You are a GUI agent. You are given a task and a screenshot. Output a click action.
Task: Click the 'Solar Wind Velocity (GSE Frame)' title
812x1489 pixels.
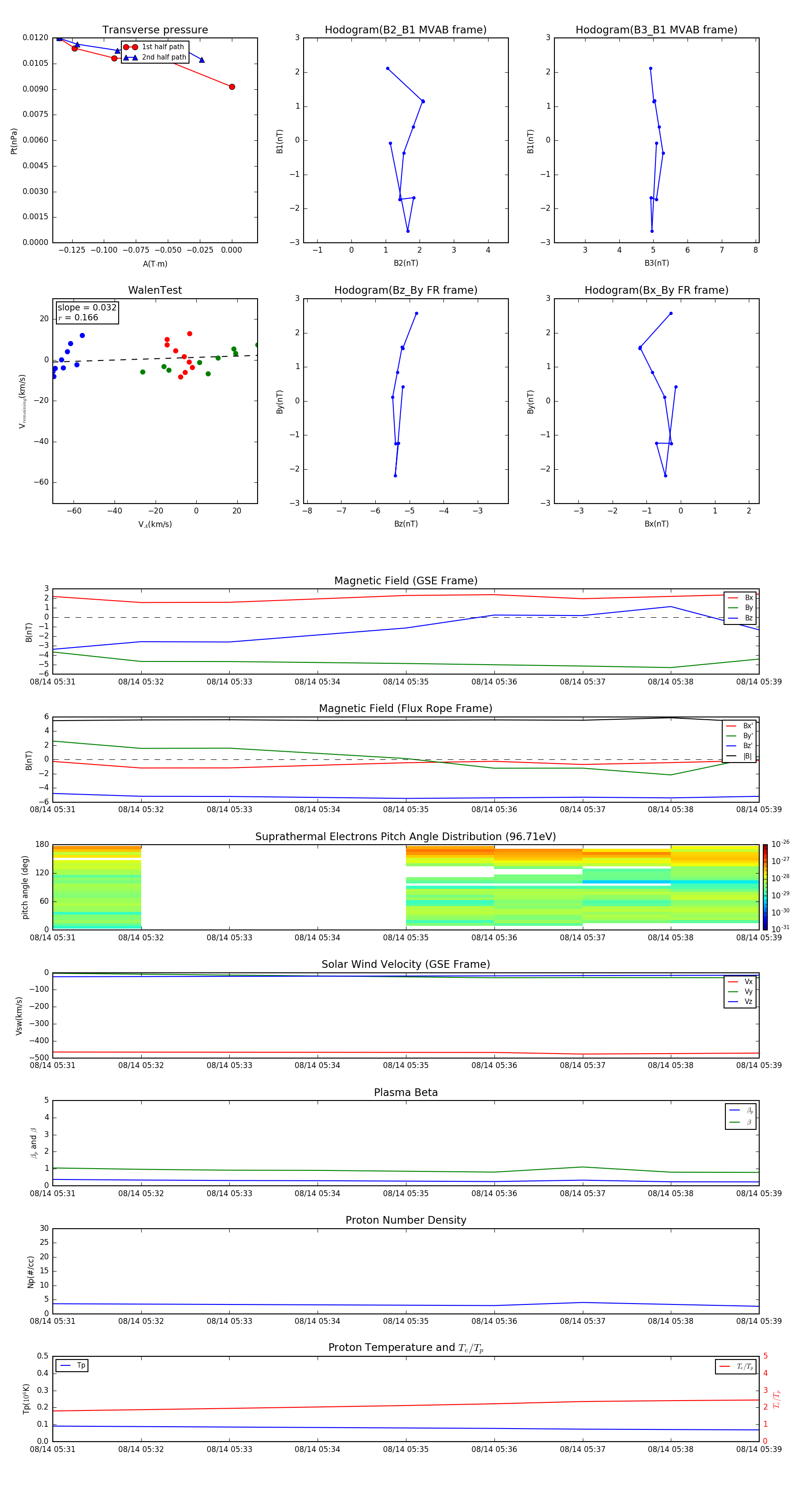(406, 964)
